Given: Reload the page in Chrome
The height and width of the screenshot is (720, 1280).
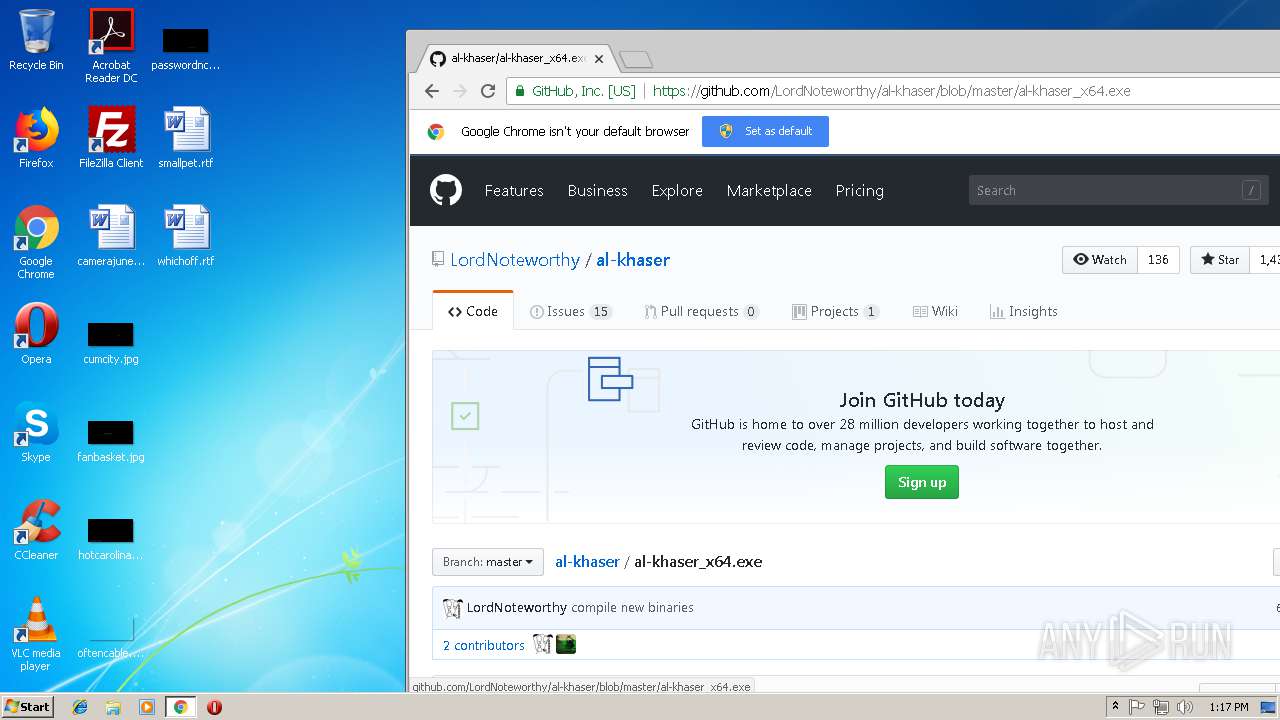Looking at the screenshot, I should point(488,91).
